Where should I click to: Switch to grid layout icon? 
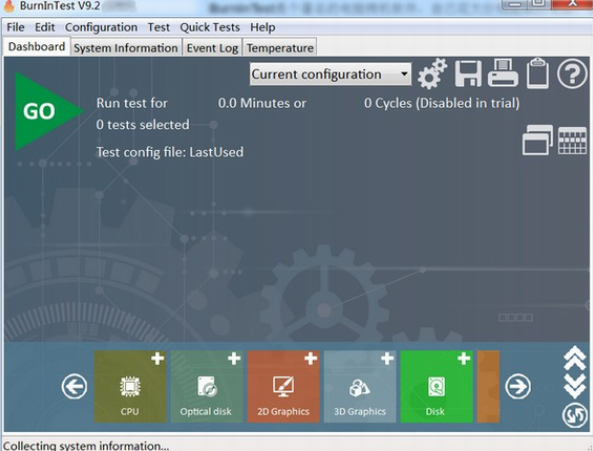[x=572, y=141]
